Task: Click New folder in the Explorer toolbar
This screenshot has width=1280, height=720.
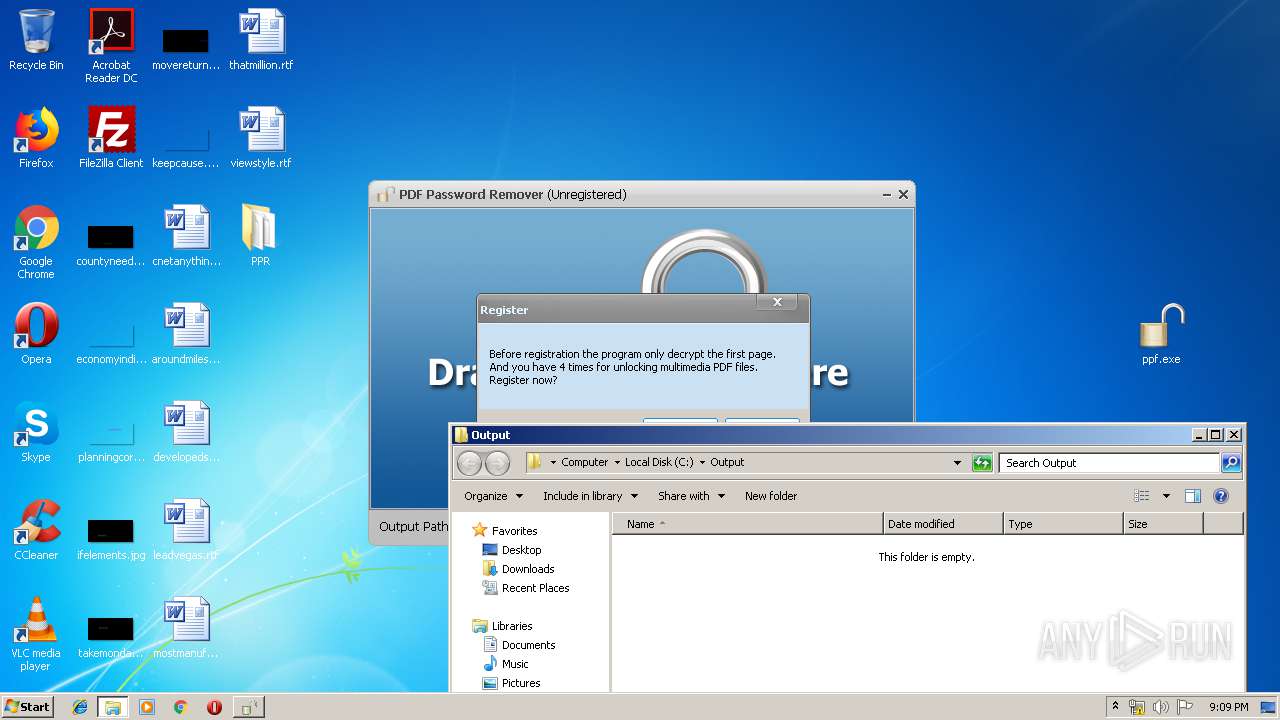Action: tap(771, 496)
